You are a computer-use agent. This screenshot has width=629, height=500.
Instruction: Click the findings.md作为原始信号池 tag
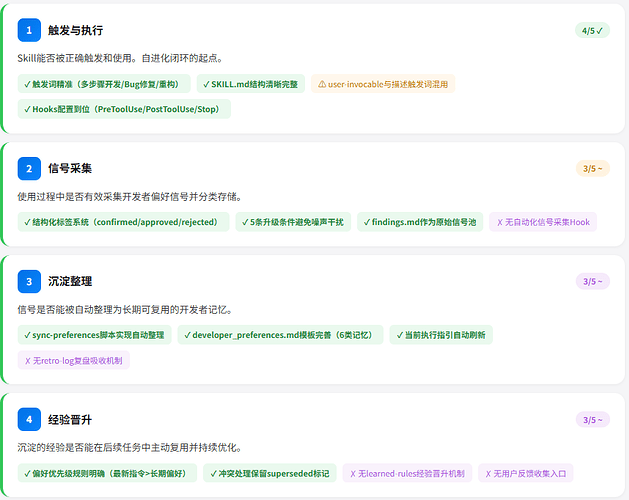click(420, 222)
